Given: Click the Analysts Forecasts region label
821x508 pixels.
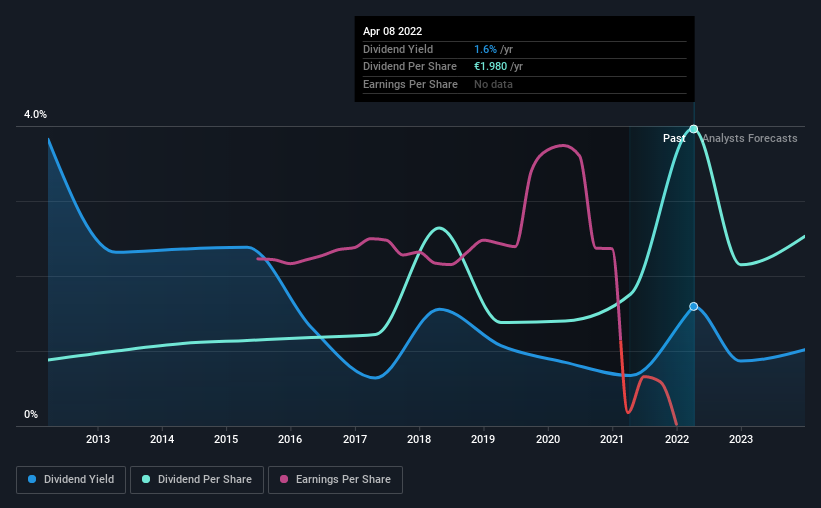Looking at the screenshot, I should 750,138.
